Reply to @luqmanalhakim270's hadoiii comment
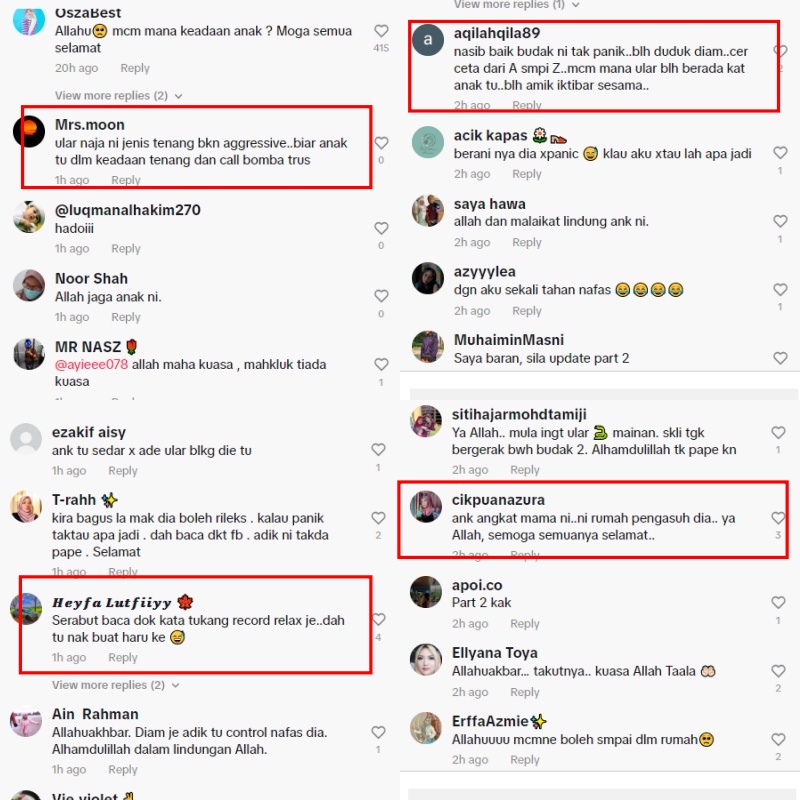Image resolution: width=800 pixels, height=800 pixels. [126, 248]
